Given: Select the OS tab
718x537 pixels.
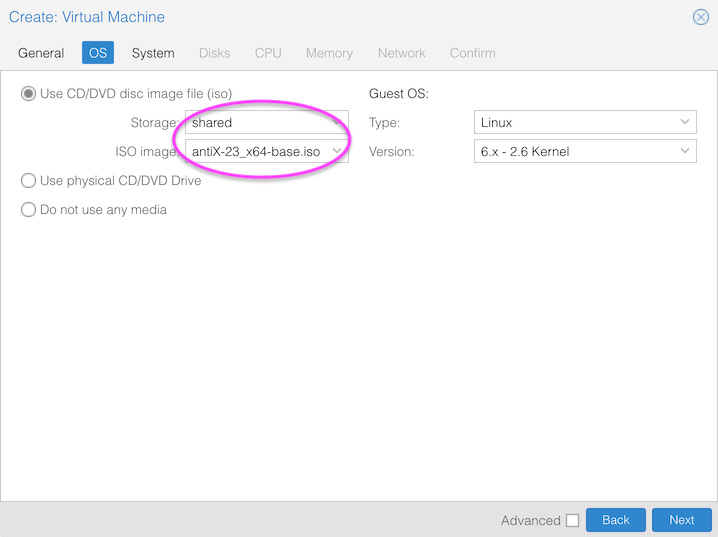Looking at the screenshot, I should 97,53.
